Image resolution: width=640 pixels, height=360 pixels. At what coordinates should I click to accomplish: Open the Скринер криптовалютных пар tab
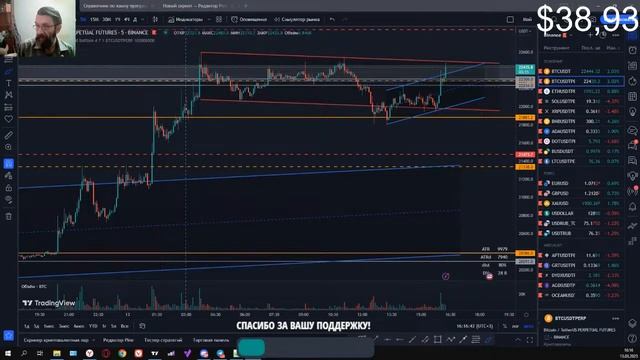(56, 340)
